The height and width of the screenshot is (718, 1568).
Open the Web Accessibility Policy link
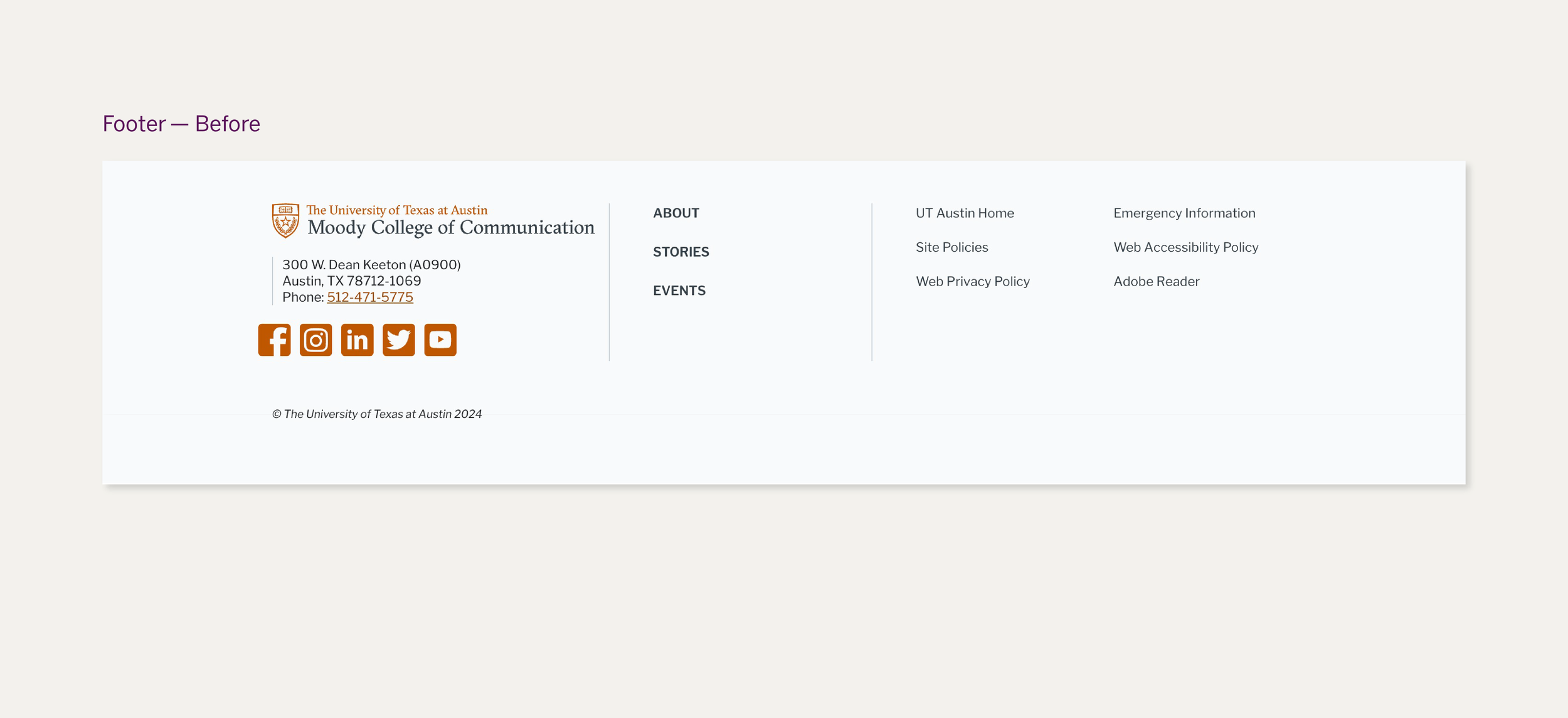[x=1185, y=247]
